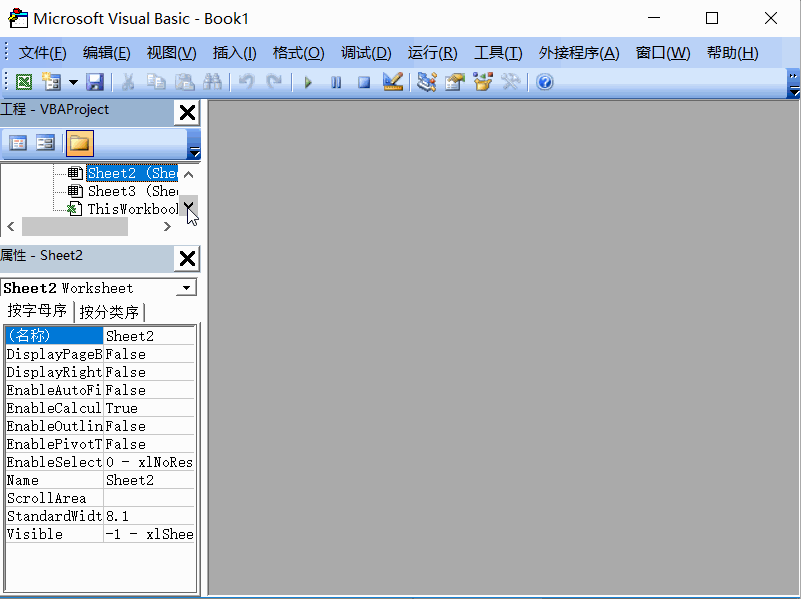Click the project tree scroll-down arrow
801x599 pixels.
[189, 206]
